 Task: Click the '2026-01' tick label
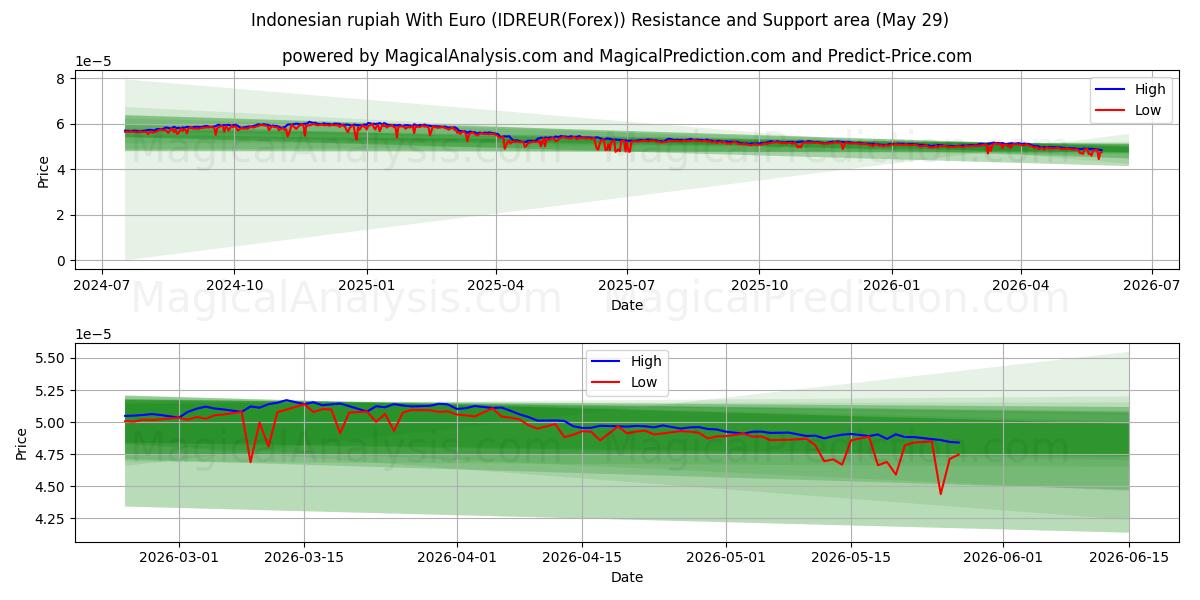coord(891,285)
